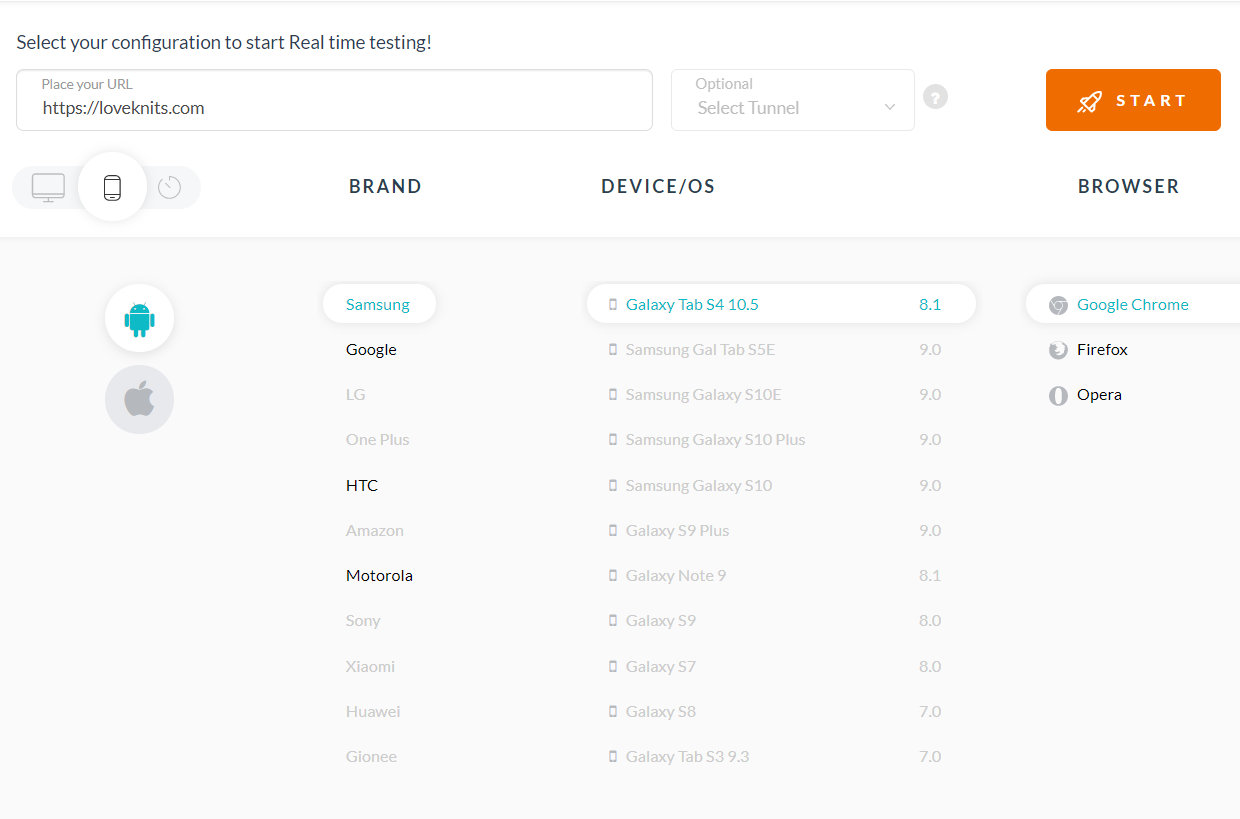This screenshot has width=1240, height=819.
Task: Click device icon beside Galaxy Tab S4 10.5
Action: (613, 305)
